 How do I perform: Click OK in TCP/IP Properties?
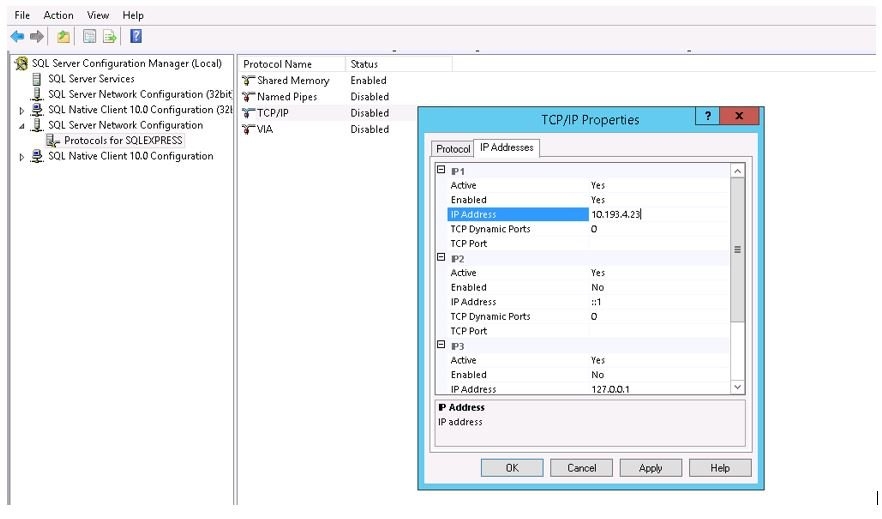511,468
